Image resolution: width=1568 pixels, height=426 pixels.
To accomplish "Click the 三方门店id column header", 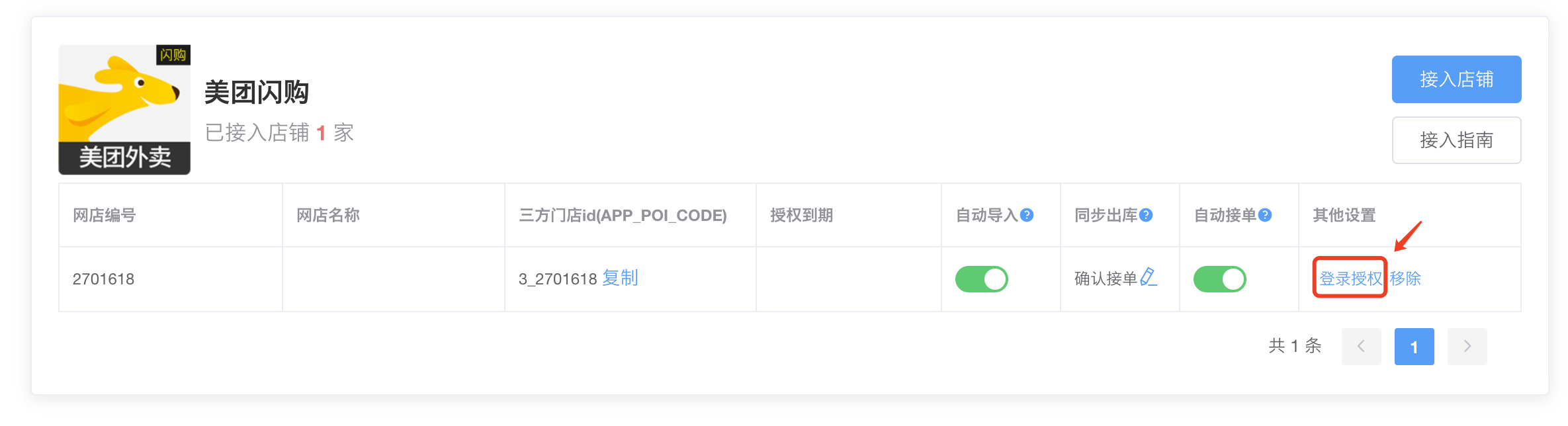I will (x=623, y=215).
